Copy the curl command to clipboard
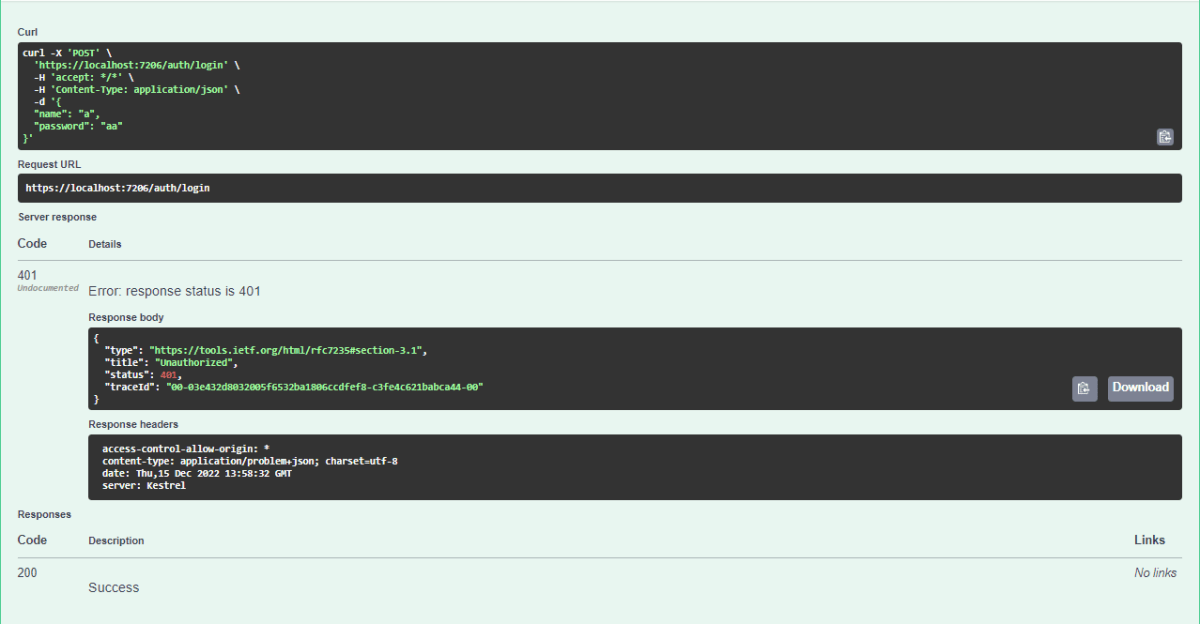Screen dimensions: 1200x624 pos(1165,138)
